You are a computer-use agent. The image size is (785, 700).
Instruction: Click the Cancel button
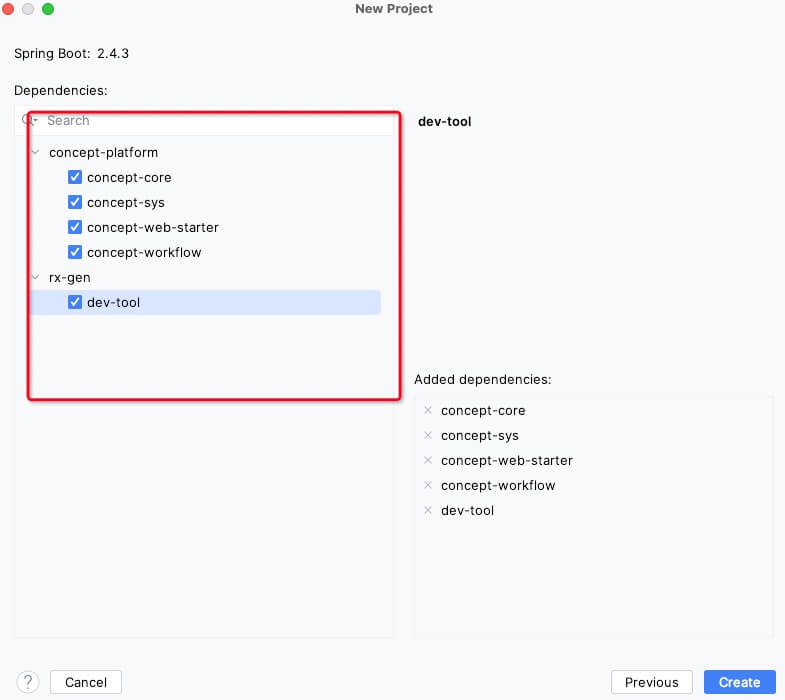pos(86,682)
